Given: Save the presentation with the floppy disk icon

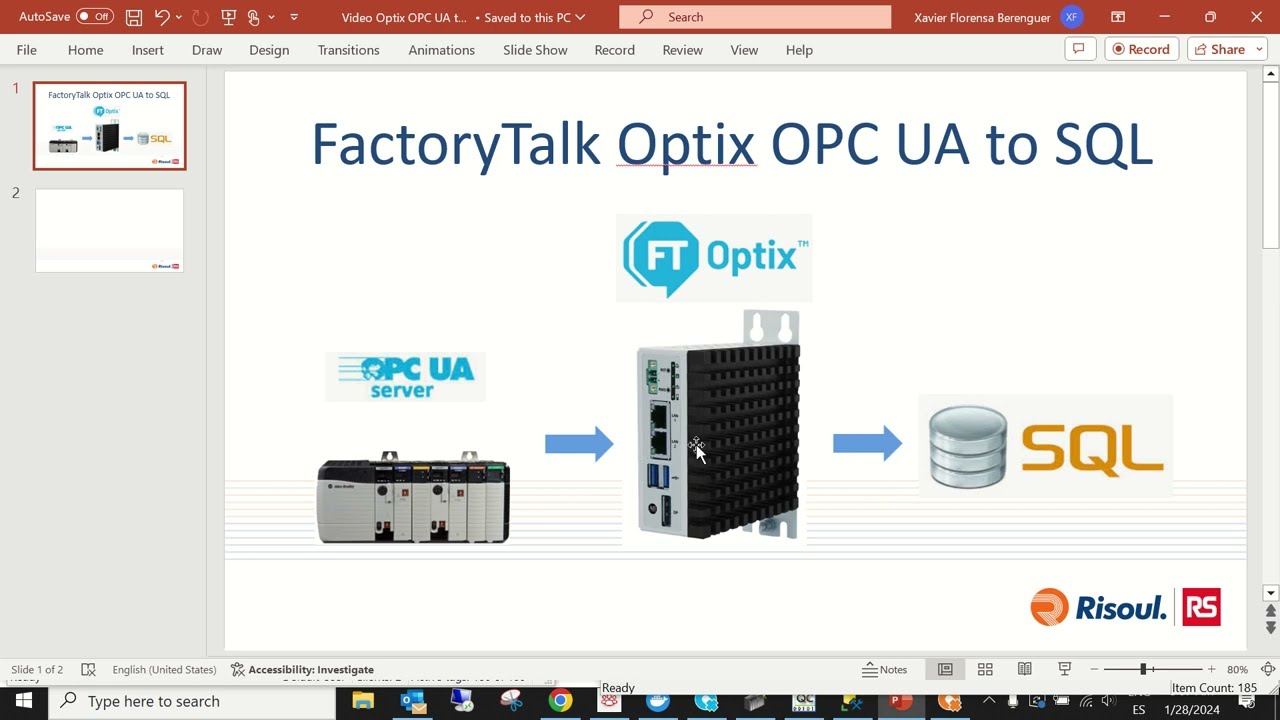Looking at the screenshot, I should pos(134,17).
